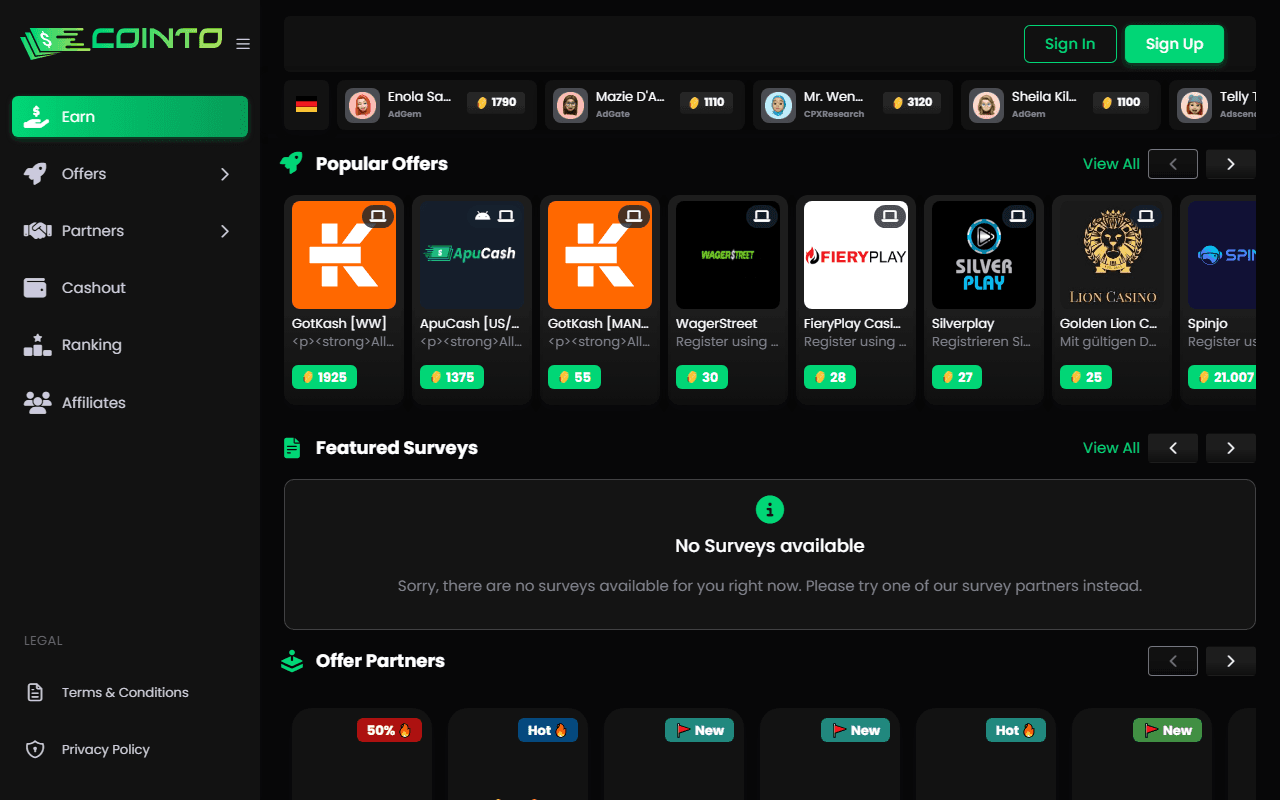Click the Privacy Policy shield icon
The height and width of the screenshot is (800, 1280).
point(35,749)
